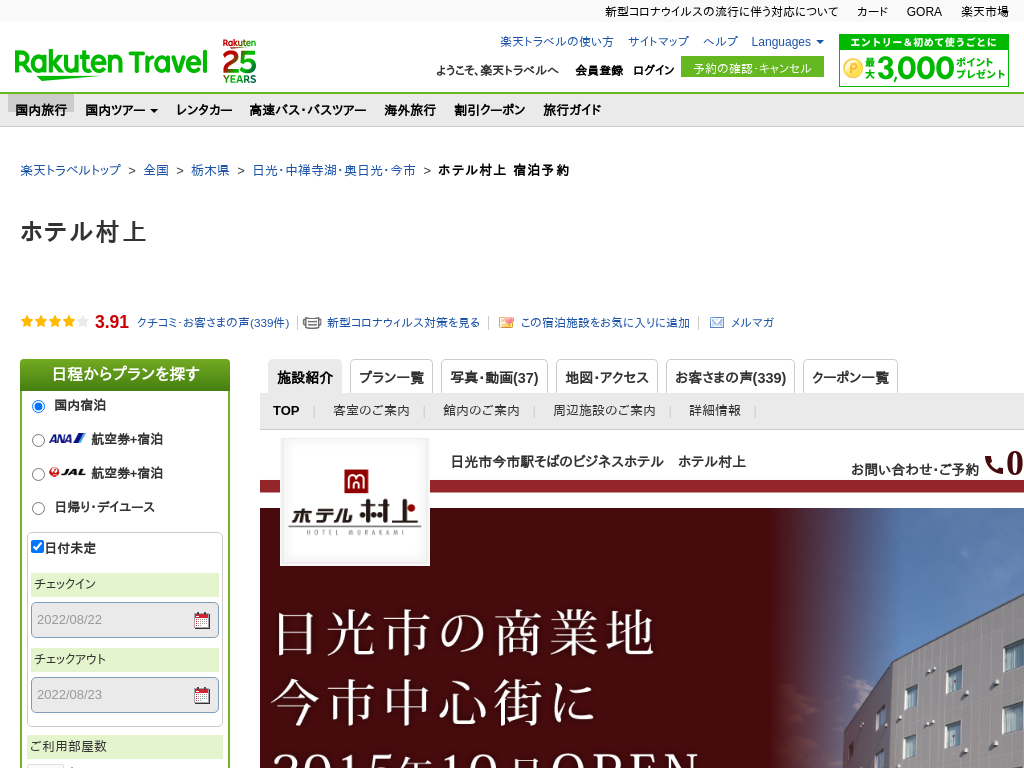
Task: Click the phone icon beside お問い合わせ
Action: tap(994, 464)
